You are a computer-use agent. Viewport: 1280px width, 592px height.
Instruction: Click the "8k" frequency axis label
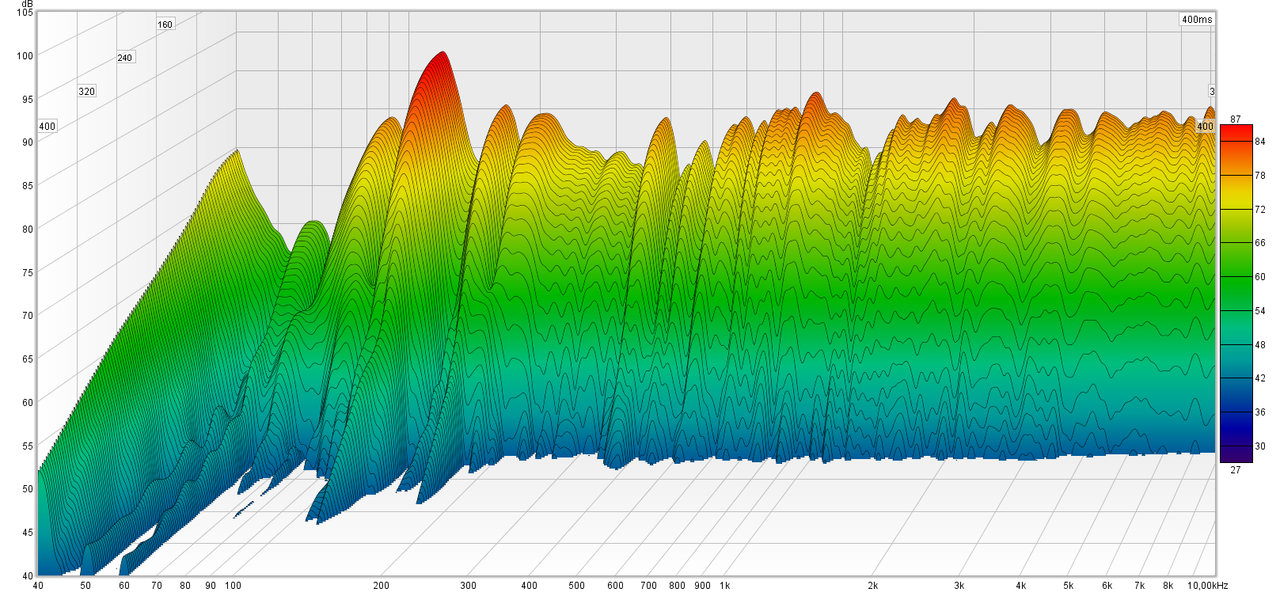click(x=1169, y=585)
